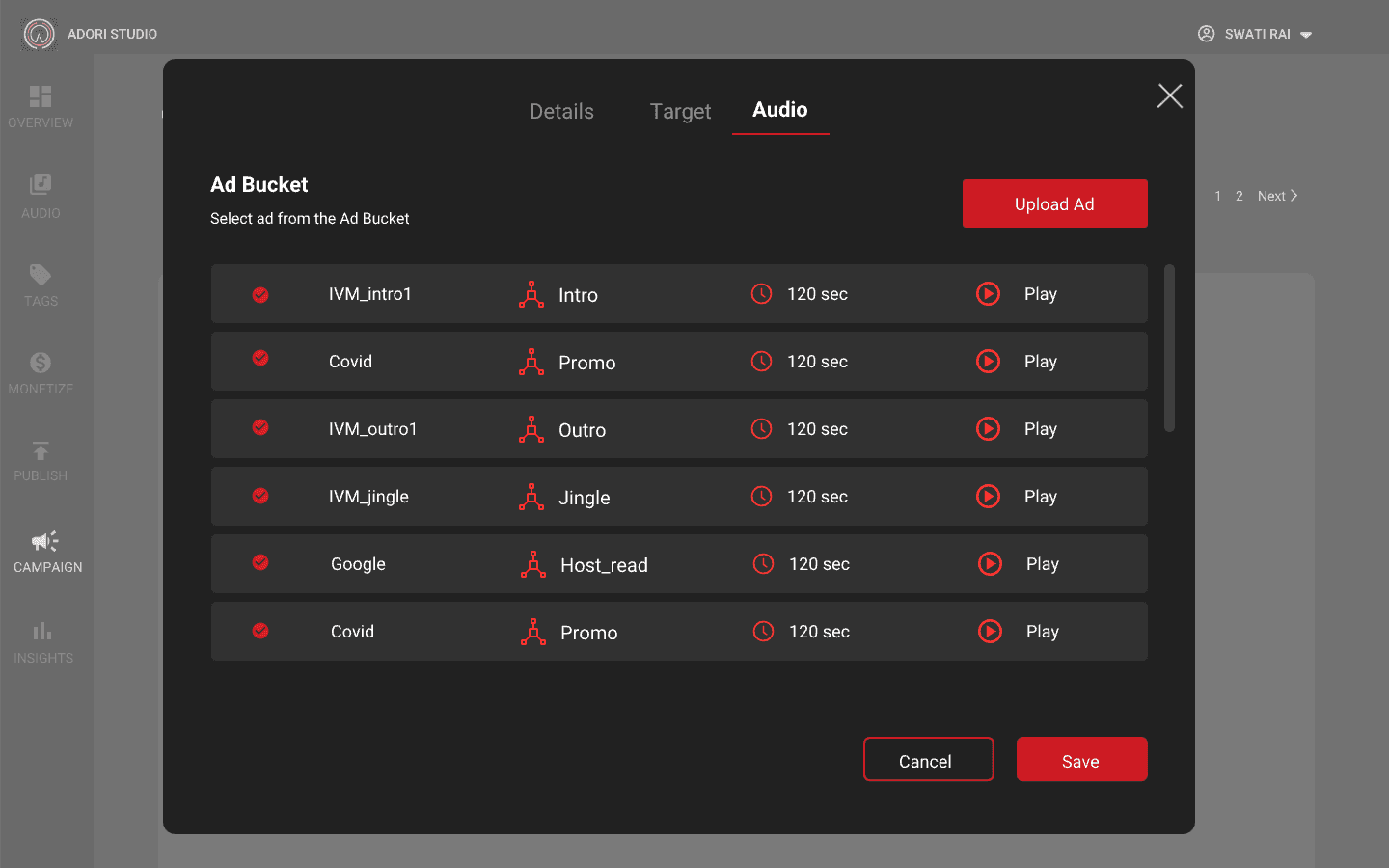Switch to the Details tab
This screenshot has width=1389, height=868.
(x=561, y=111)
